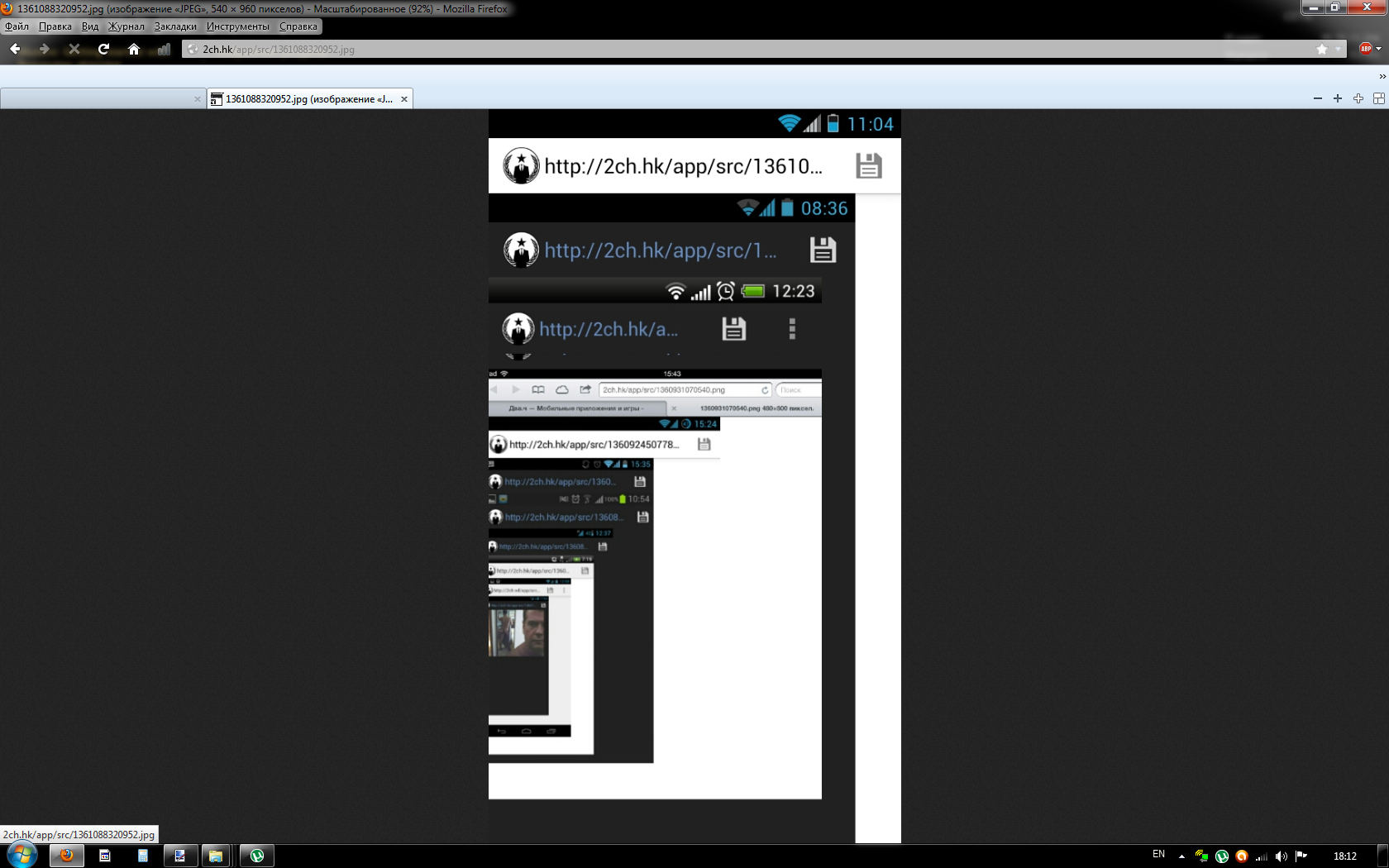The width and height of the screenshot is (1389, 868).
Task: Expand the Adblock Plus dropdown arrow
Action: coord(1379,49)
